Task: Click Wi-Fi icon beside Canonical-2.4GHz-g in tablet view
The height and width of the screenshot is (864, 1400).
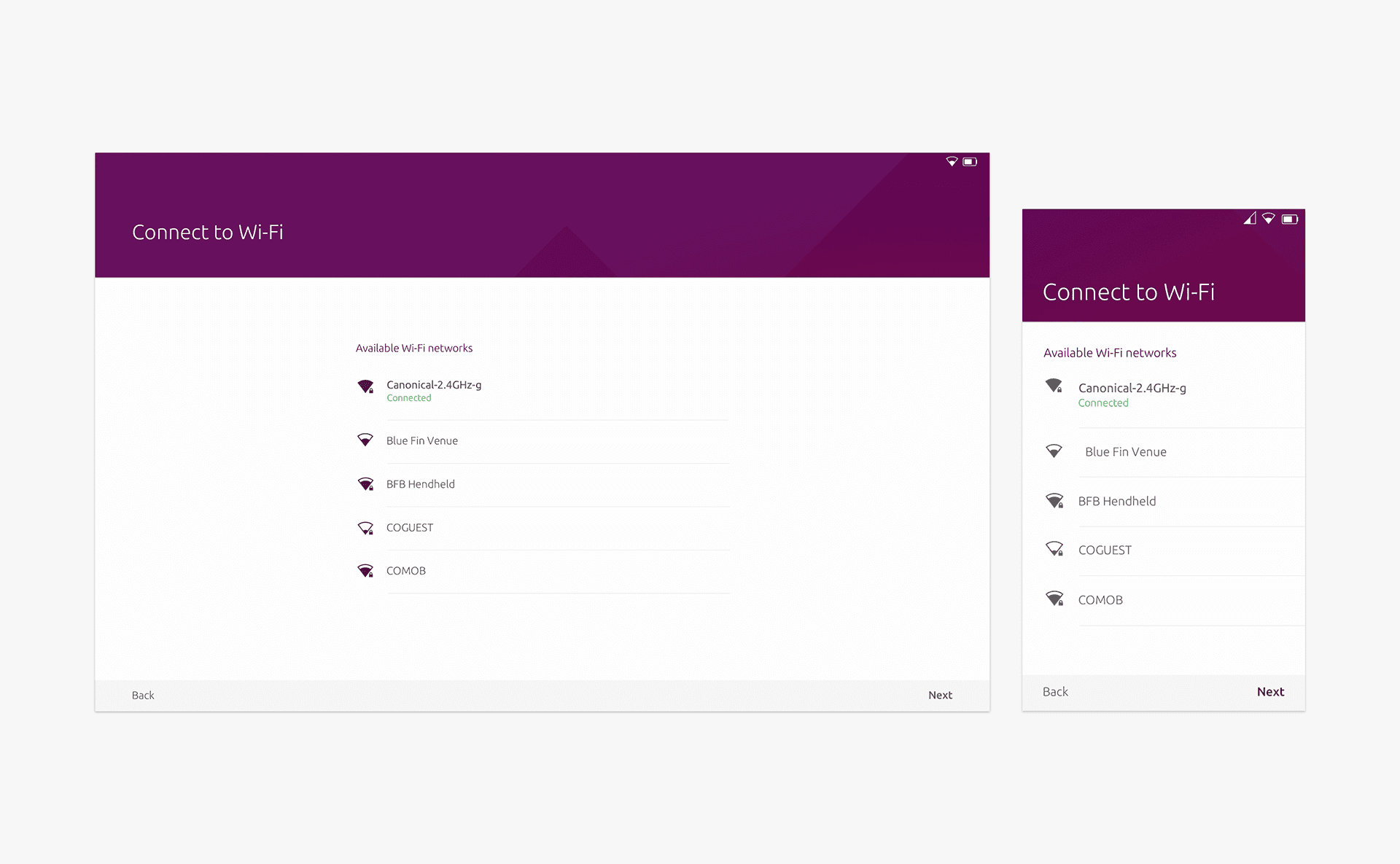Action: pyautogui.click(x=365, y=386)
